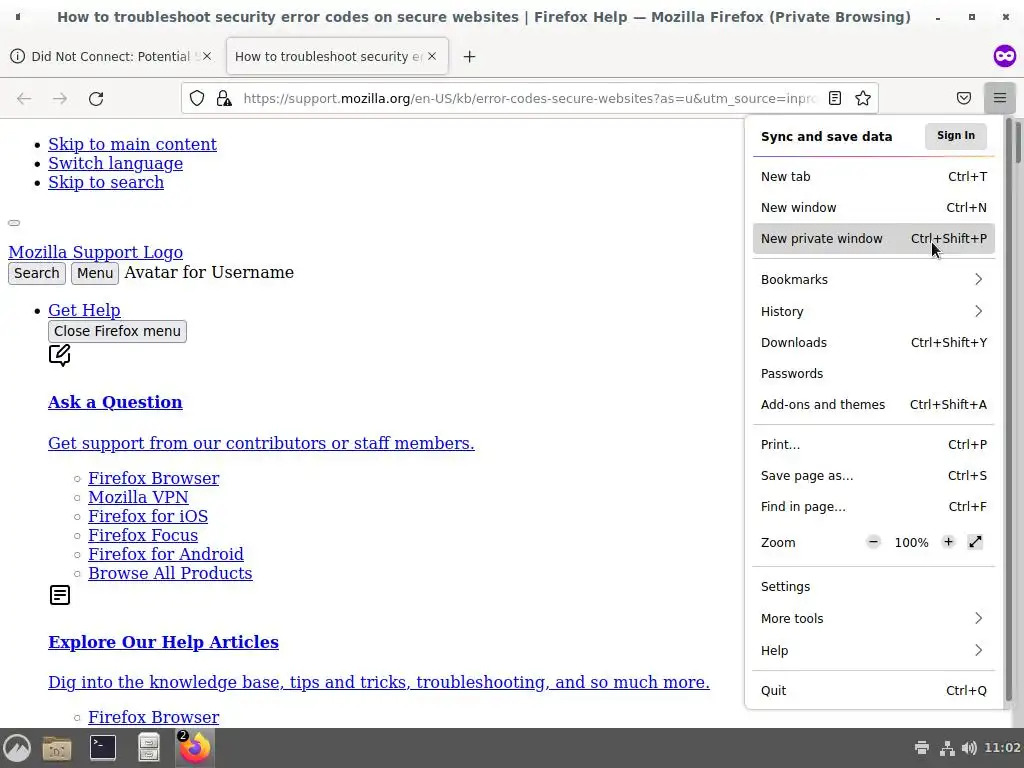Choose Save page as... menu item
Viewport: 1024px width, 768px height.
click(873, 475)
